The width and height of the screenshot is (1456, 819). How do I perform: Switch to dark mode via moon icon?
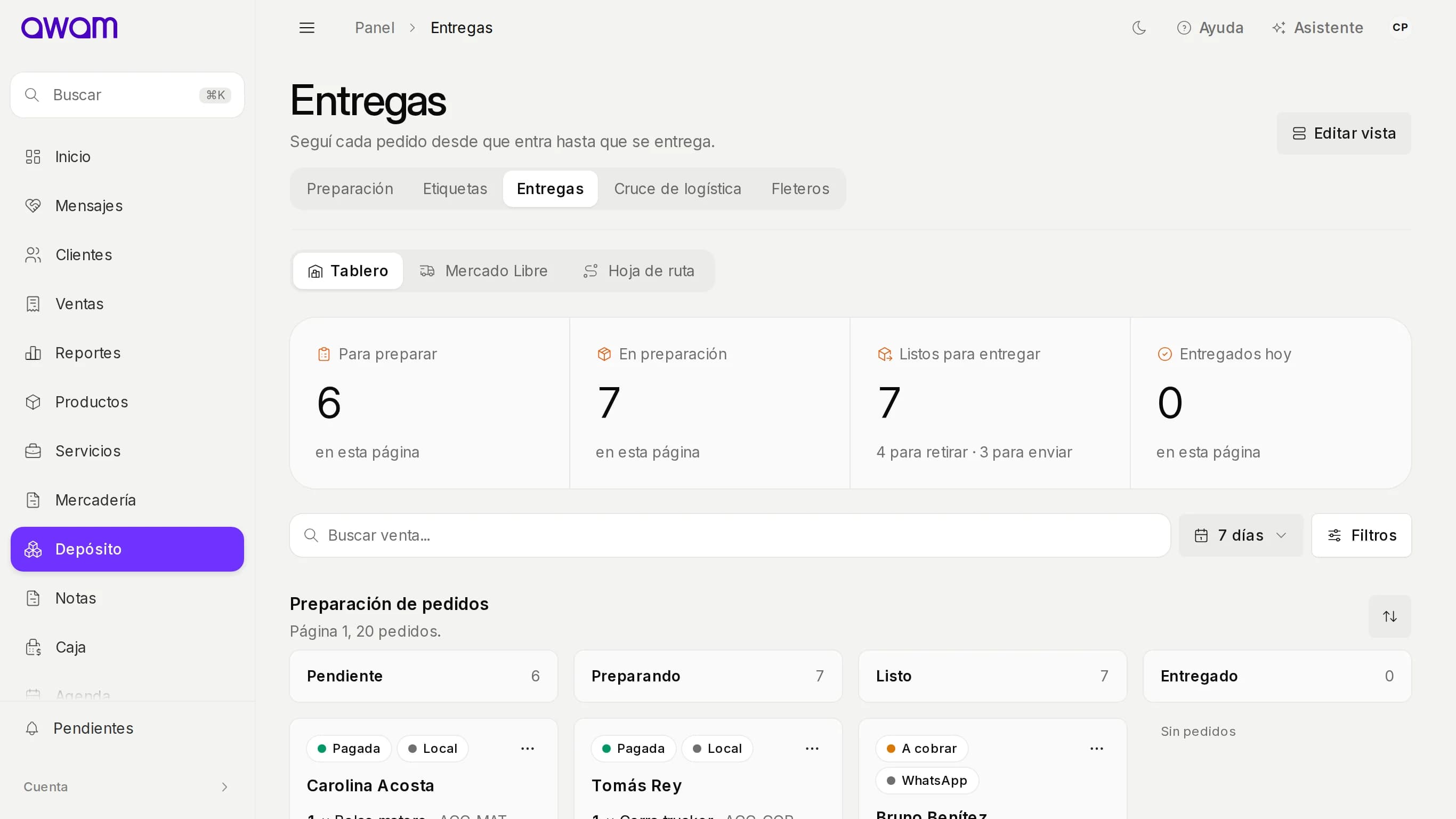(x=1139, y=27)
